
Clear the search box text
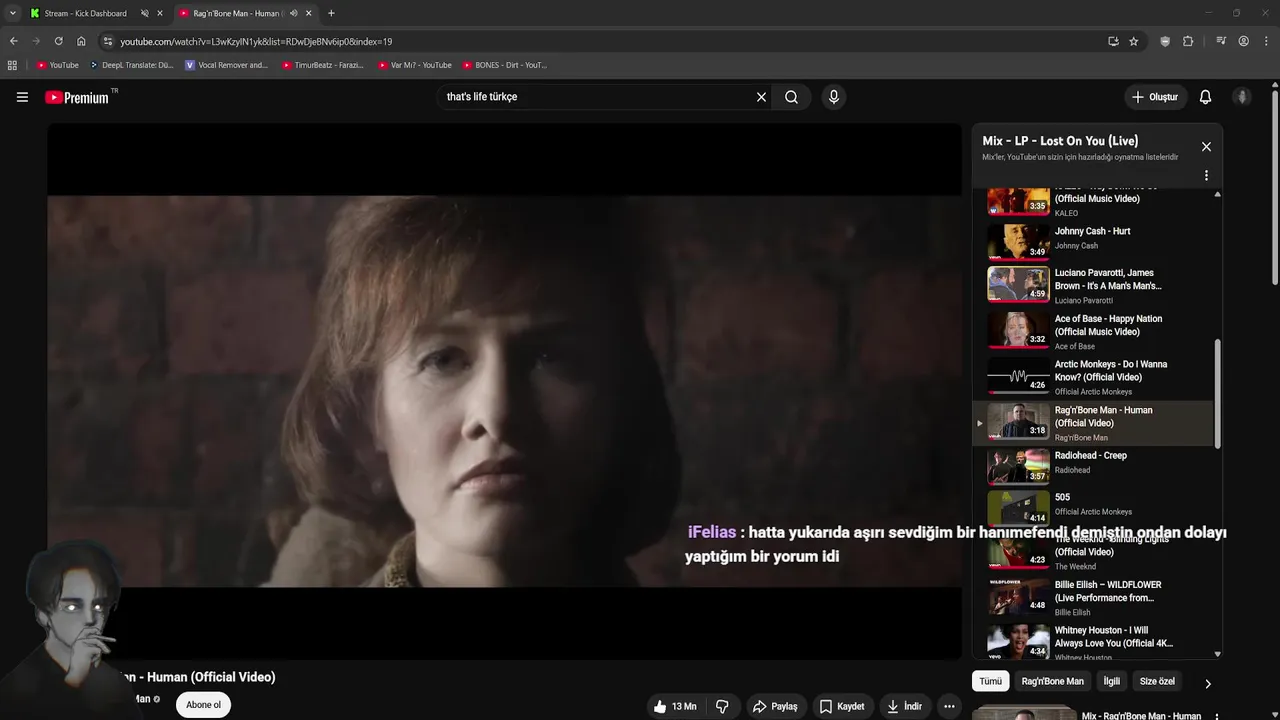(761, 97)
